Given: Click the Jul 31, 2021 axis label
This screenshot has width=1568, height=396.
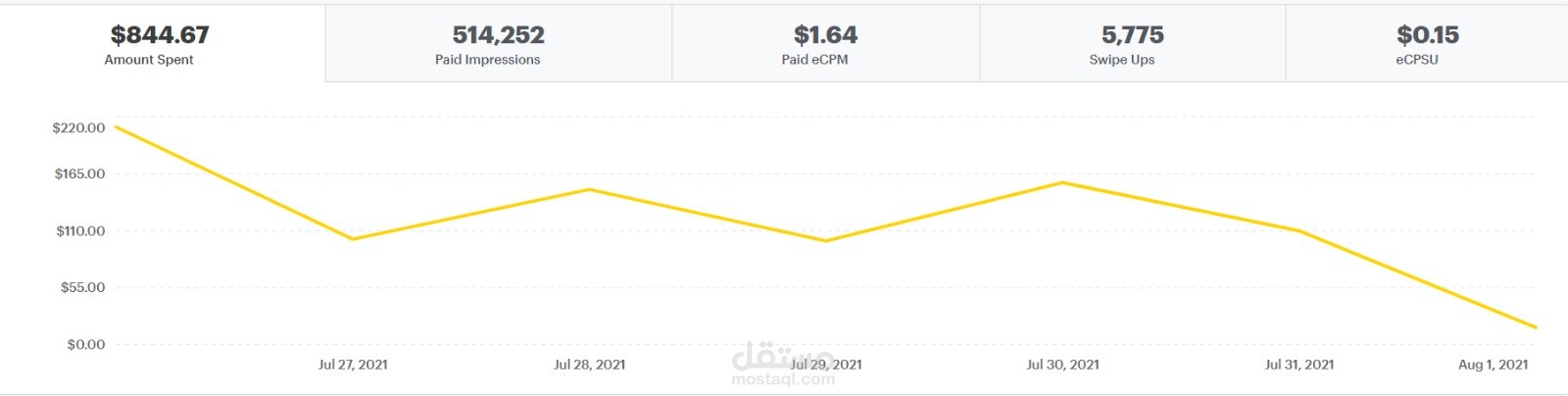Looking at the screenshot, I should (1298, 365).
